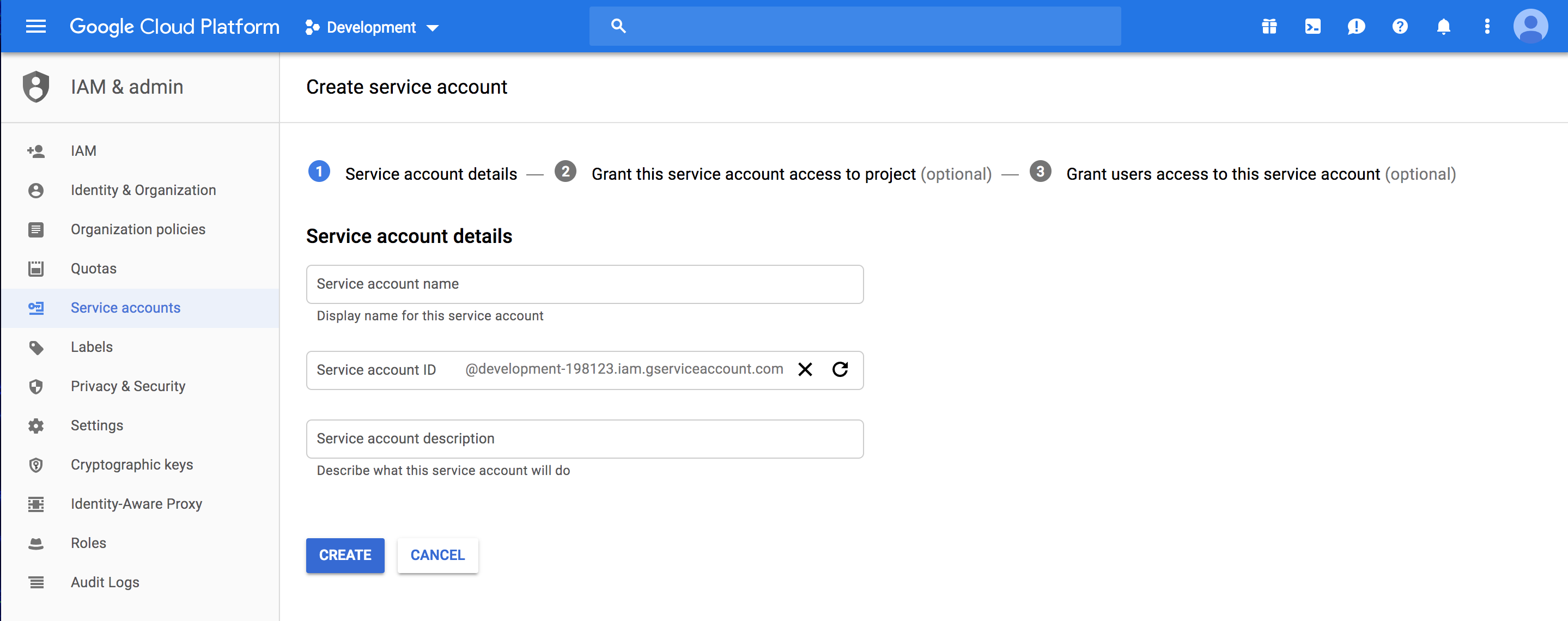Open Cryptographic keys page
Image resolution: width=1568 pixels, height=621 pixels.
(132, 465)
